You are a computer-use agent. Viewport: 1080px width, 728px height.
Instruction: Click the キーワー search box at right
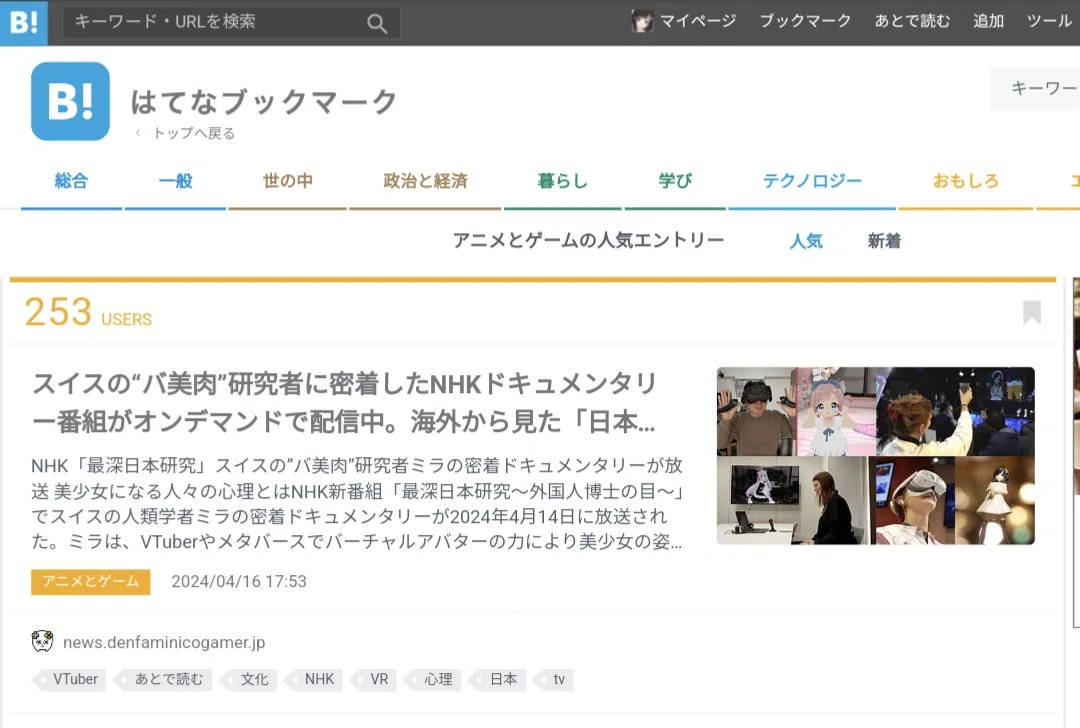point(1035,88)
